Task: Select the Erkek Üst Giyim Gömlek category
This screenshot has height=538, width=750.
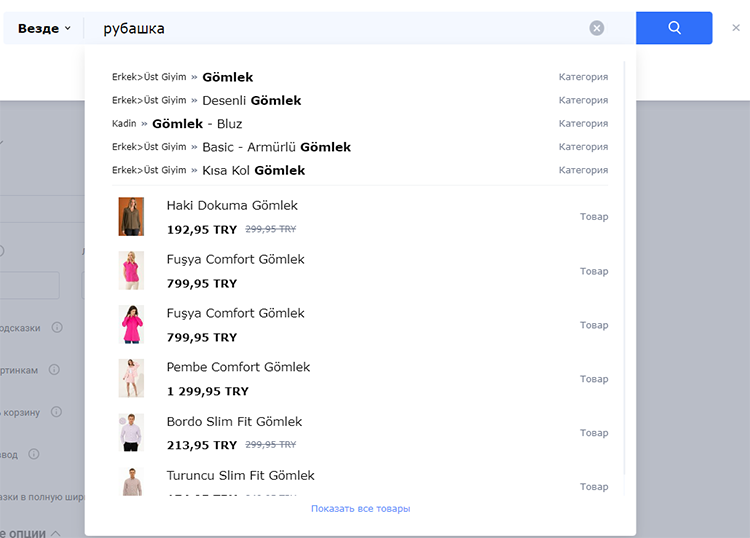Action: 227,77
